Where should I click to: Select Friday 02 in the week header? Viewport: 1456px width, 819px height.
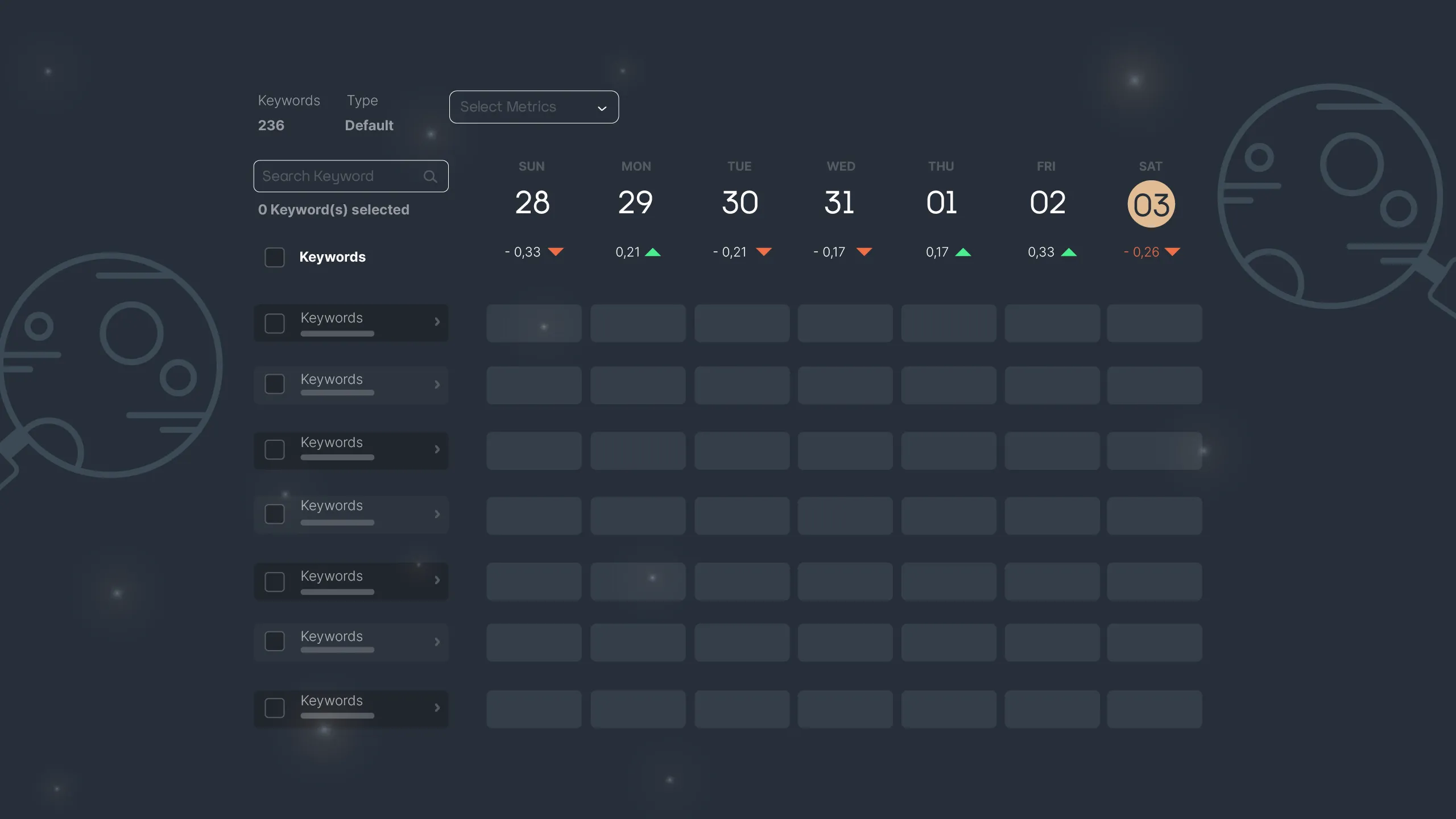(1048, 202)
